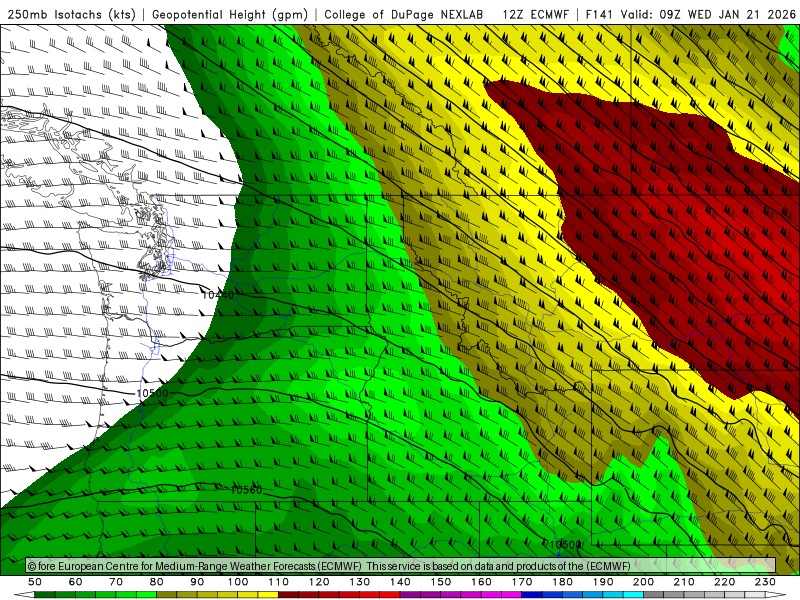The width and height of the screenshot is (800, 600).
Task: Click the 60 value on the color scale
Action: [76, 582]
